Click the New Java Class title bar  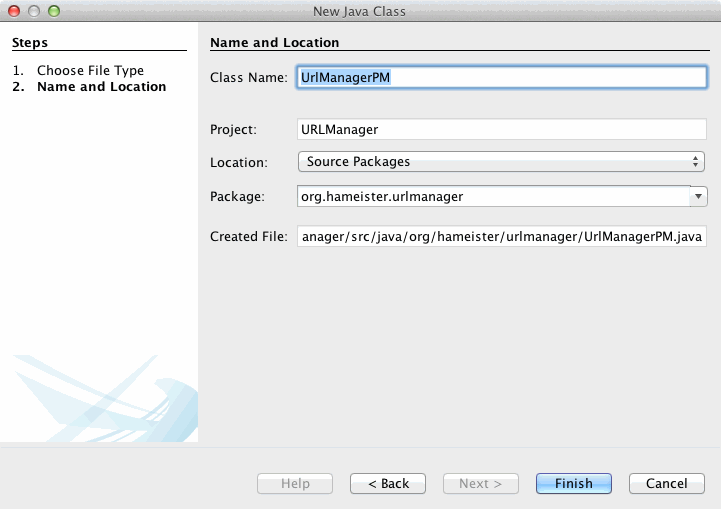pyautogui.click(x=360, y=11)
